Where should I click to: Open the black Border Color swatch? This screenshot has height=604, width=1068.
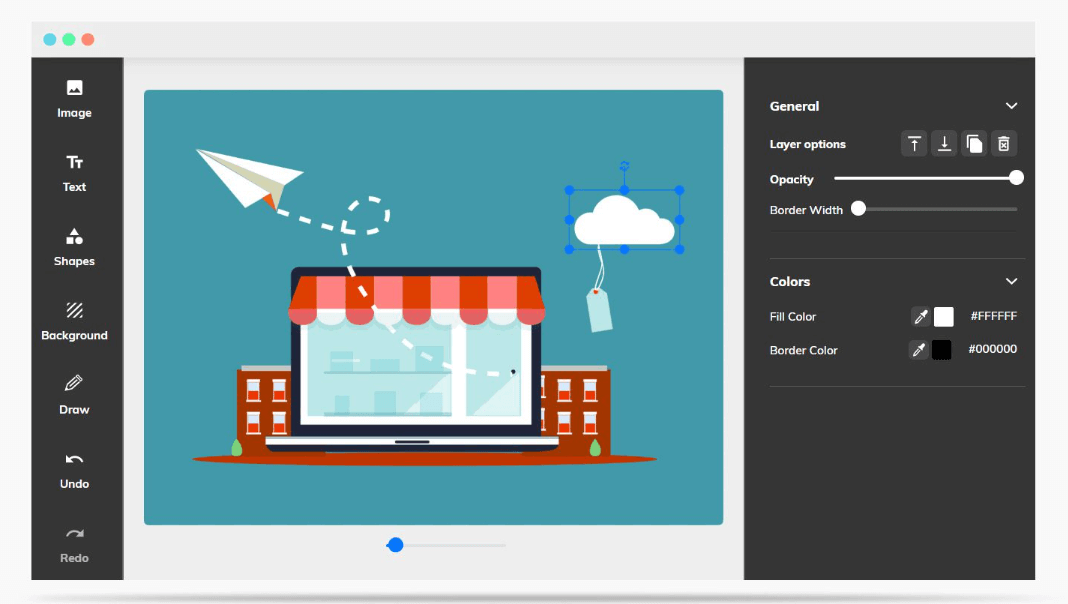coord(943,350)
